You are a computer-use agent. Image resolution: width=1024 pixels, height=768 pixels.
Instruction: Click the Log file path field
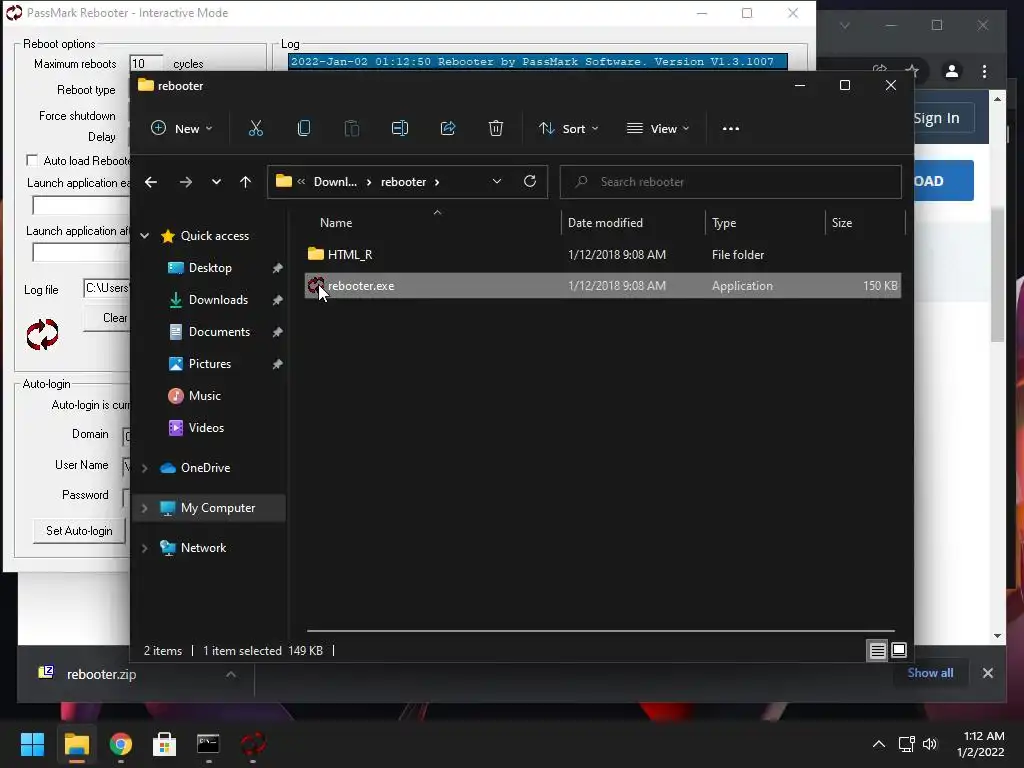click(107, 288)
